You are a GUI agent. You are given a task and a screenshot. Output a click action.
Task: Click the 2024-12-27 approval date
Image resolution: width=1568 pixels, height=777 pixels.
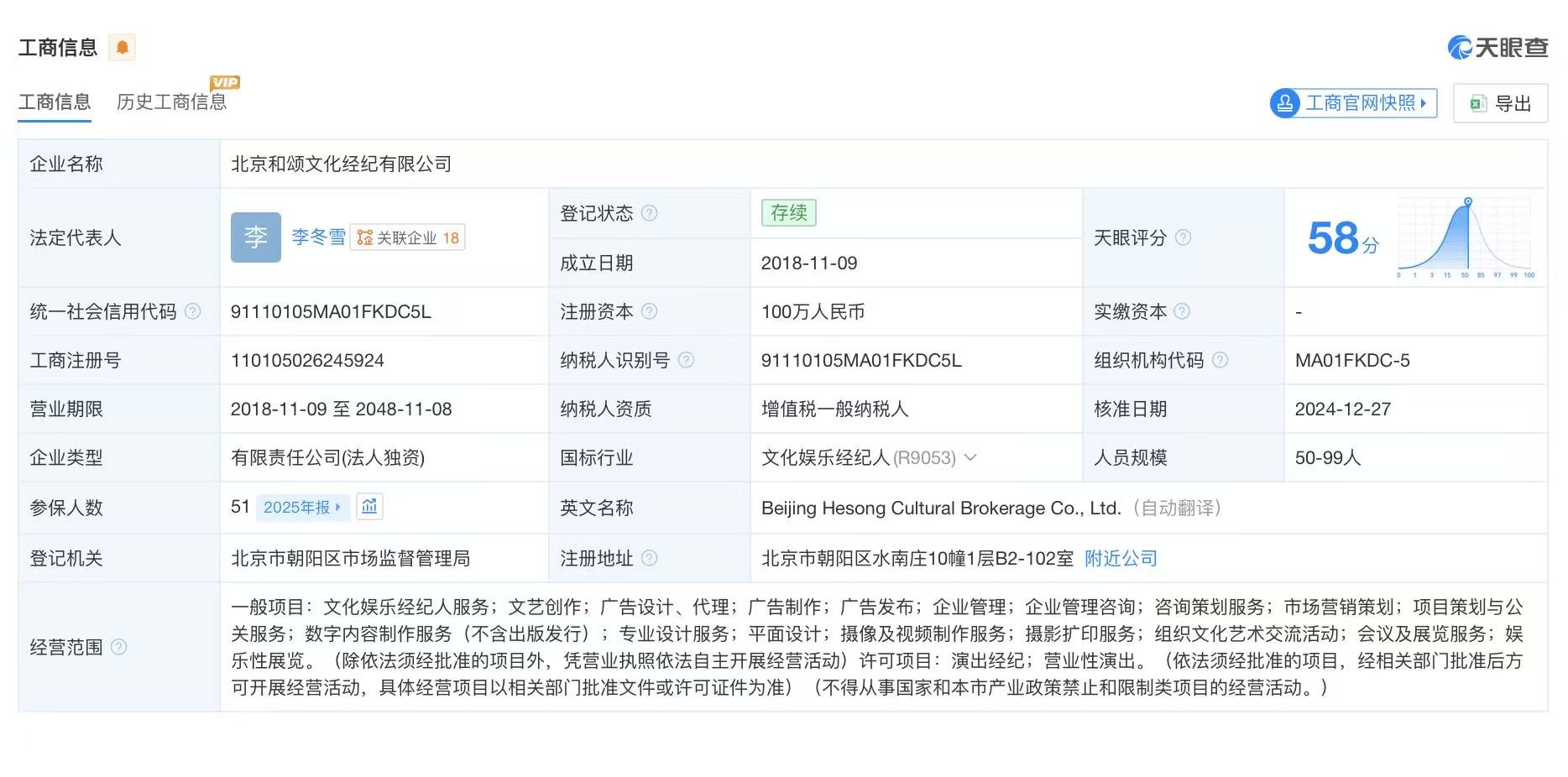point(1343,409)
